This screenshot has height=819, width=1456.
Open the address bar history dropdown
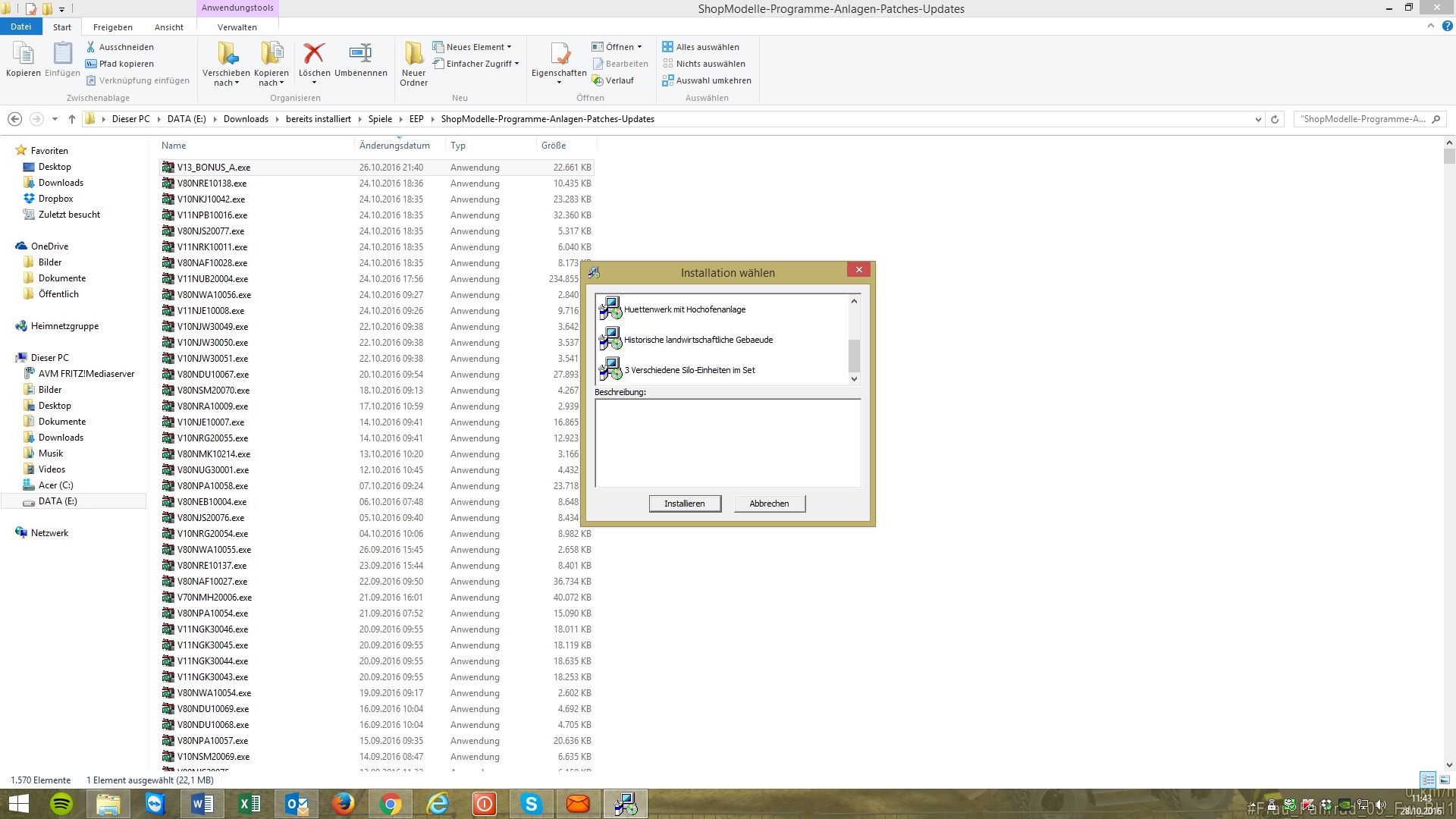click(1258, 119)
